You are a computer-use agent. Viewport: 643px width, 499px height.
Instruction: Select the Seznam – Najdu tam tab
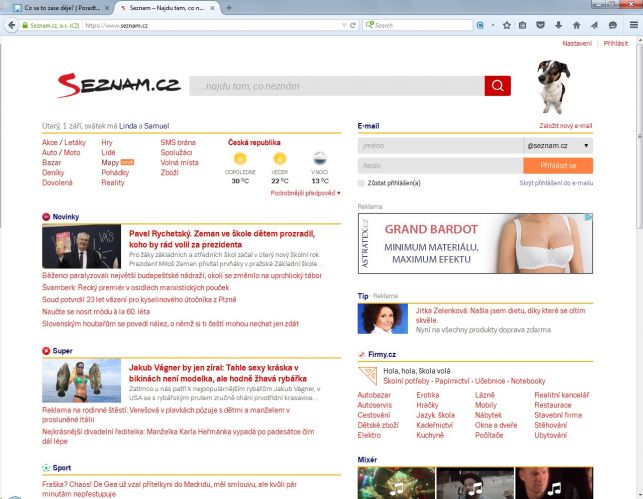pos(166,8)
